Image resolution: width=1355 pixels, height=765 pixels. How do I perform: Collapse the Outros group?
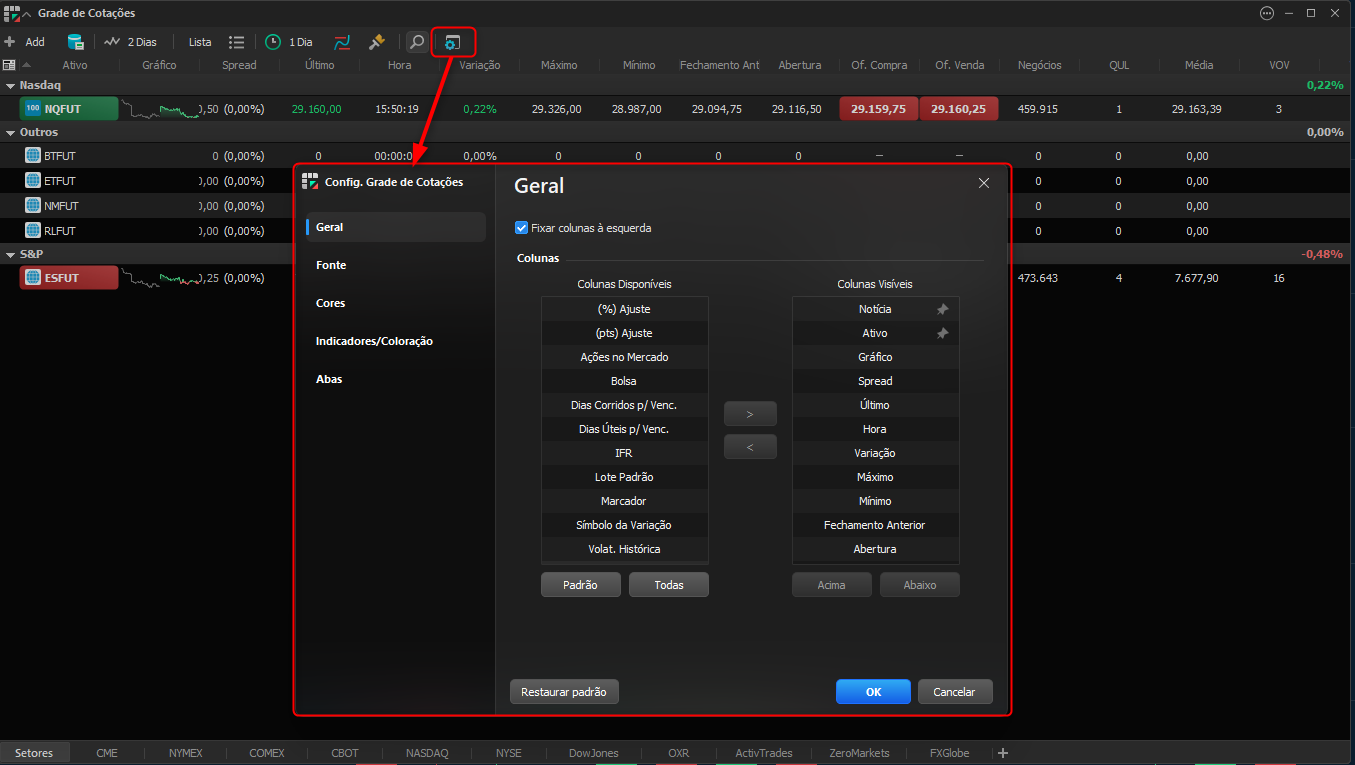[11, 132]
